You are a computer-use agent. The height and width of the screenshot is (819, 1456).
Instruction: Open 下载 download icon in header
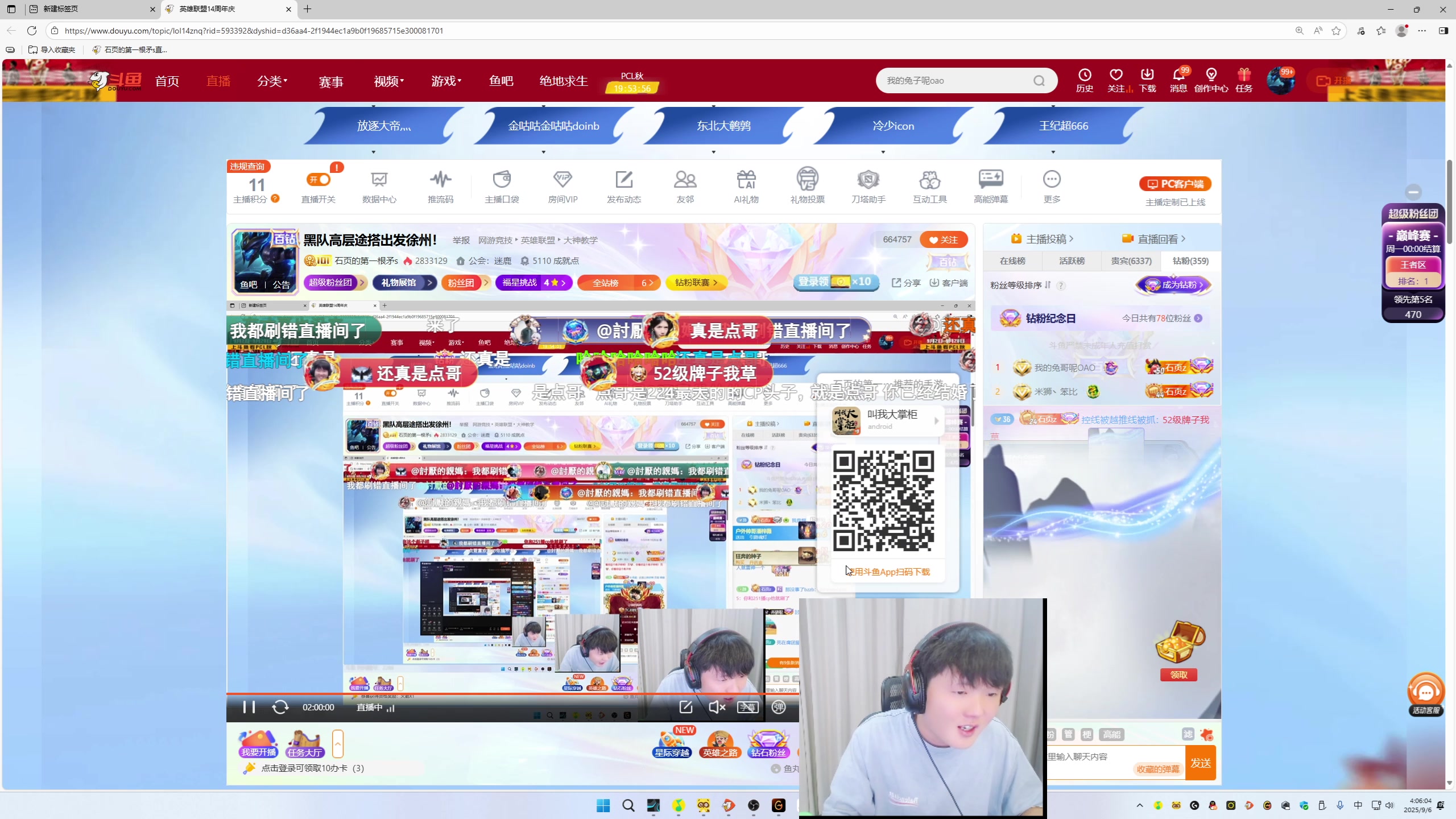pos(1147,80)
